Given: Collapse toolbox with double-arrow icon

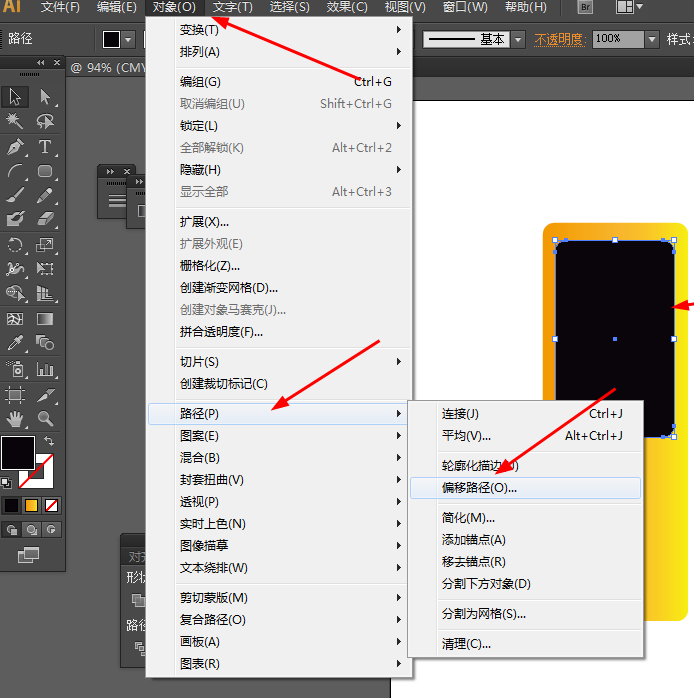Looking at the screenshot, I should click(41, 62).
